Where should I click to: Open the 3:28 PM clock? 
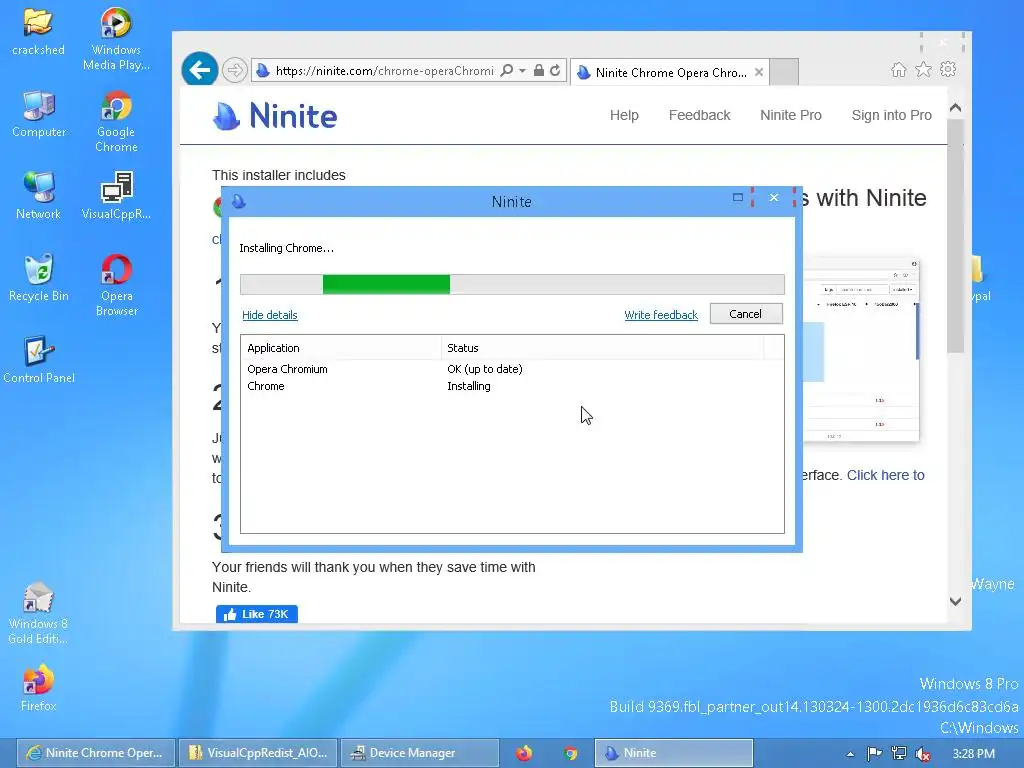pos(973,754)
